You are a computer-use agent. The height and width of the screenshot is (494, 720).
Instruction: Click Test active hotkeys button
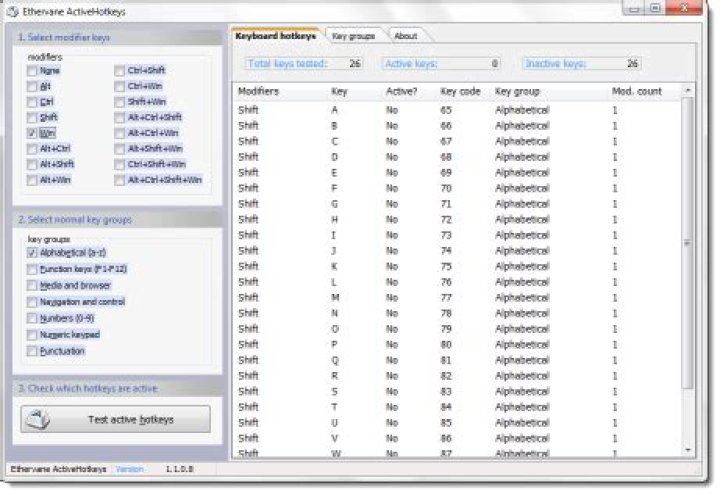(116, 419)
